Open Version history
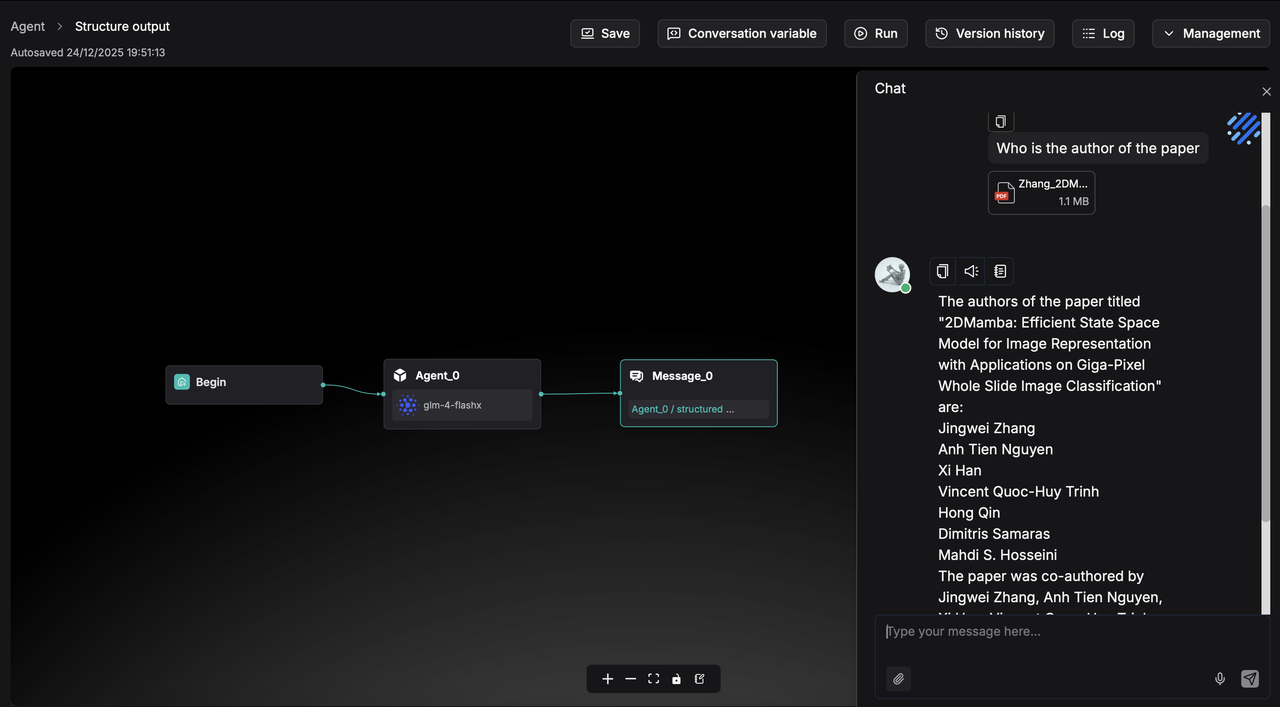The height and width of the screenshot is (707, 1280). point(989,33)
